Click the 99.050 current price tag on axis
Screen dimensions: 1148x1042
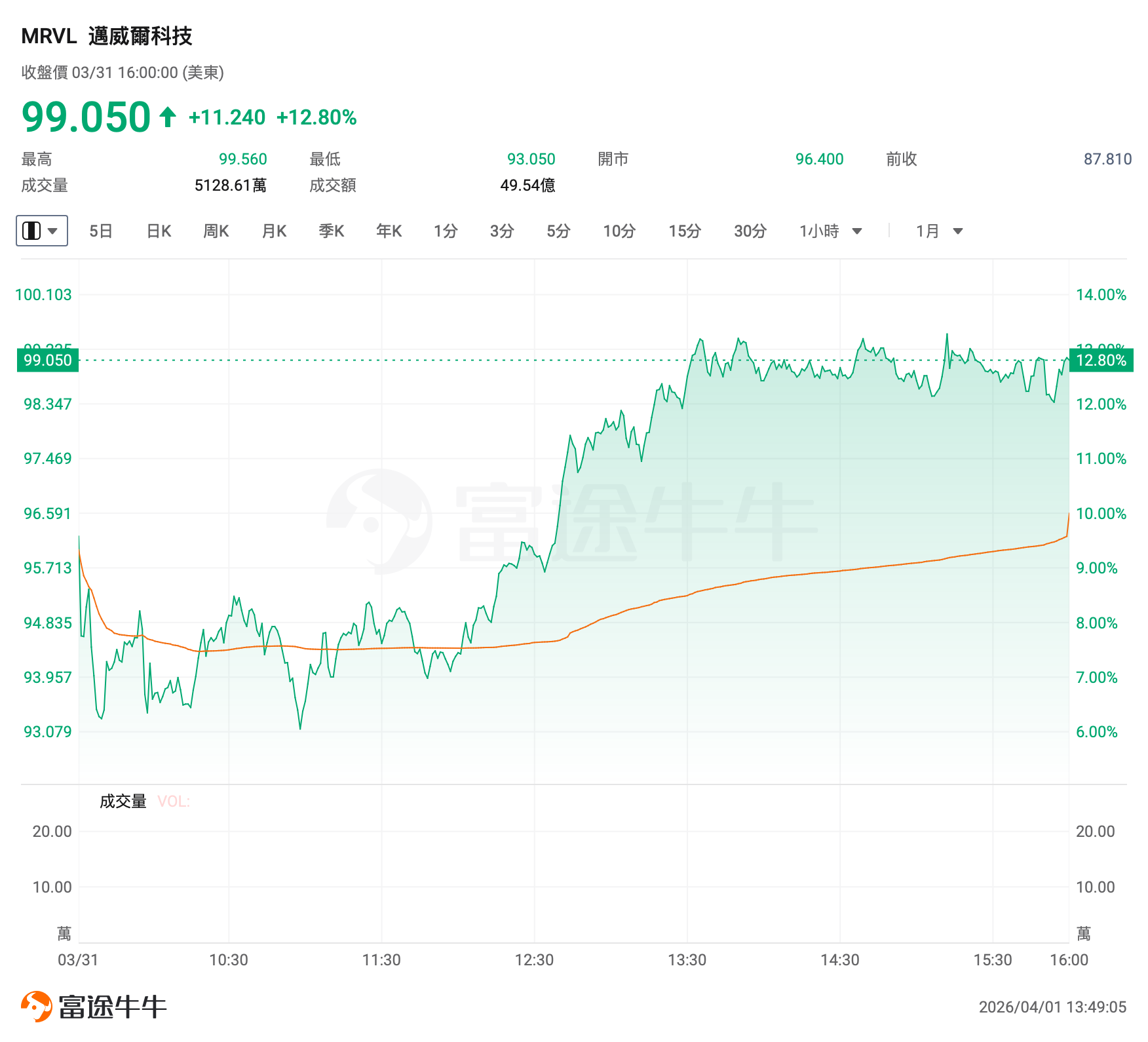click(48, 360)
